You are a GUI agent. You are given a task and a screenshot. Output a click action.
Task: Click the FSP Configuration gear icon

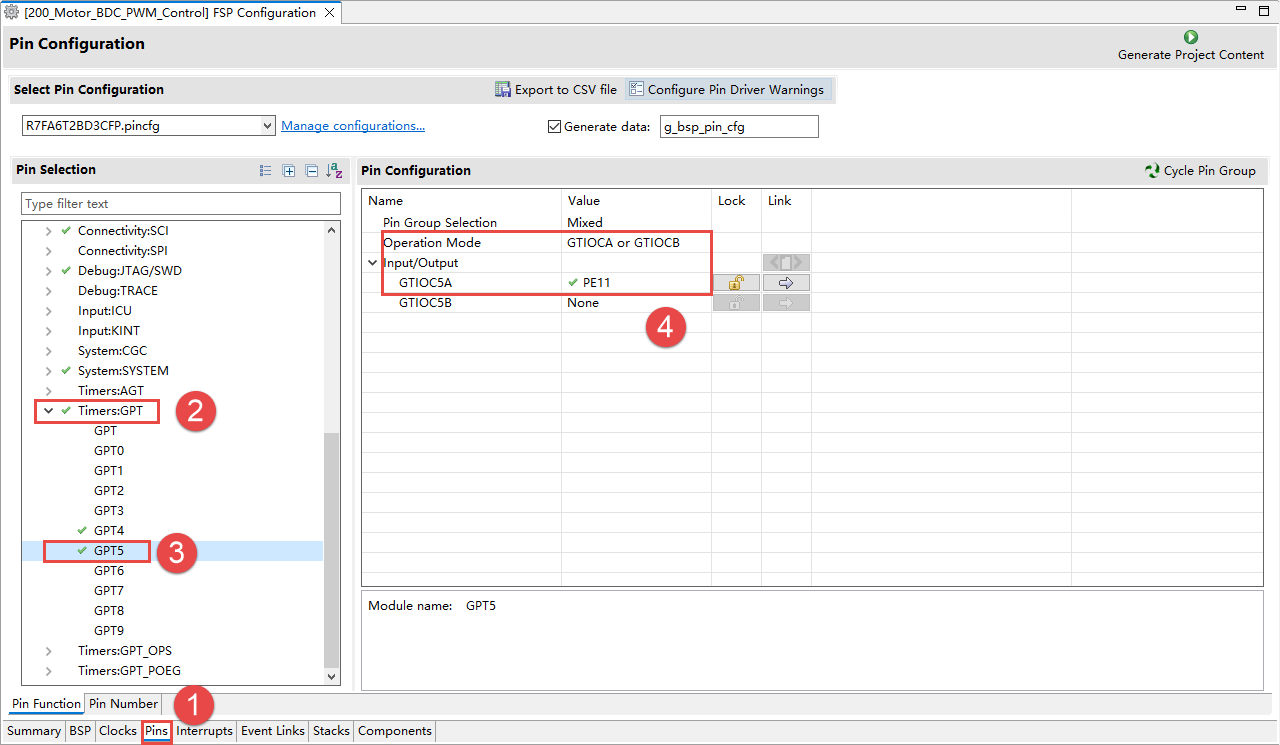(12, 13)
